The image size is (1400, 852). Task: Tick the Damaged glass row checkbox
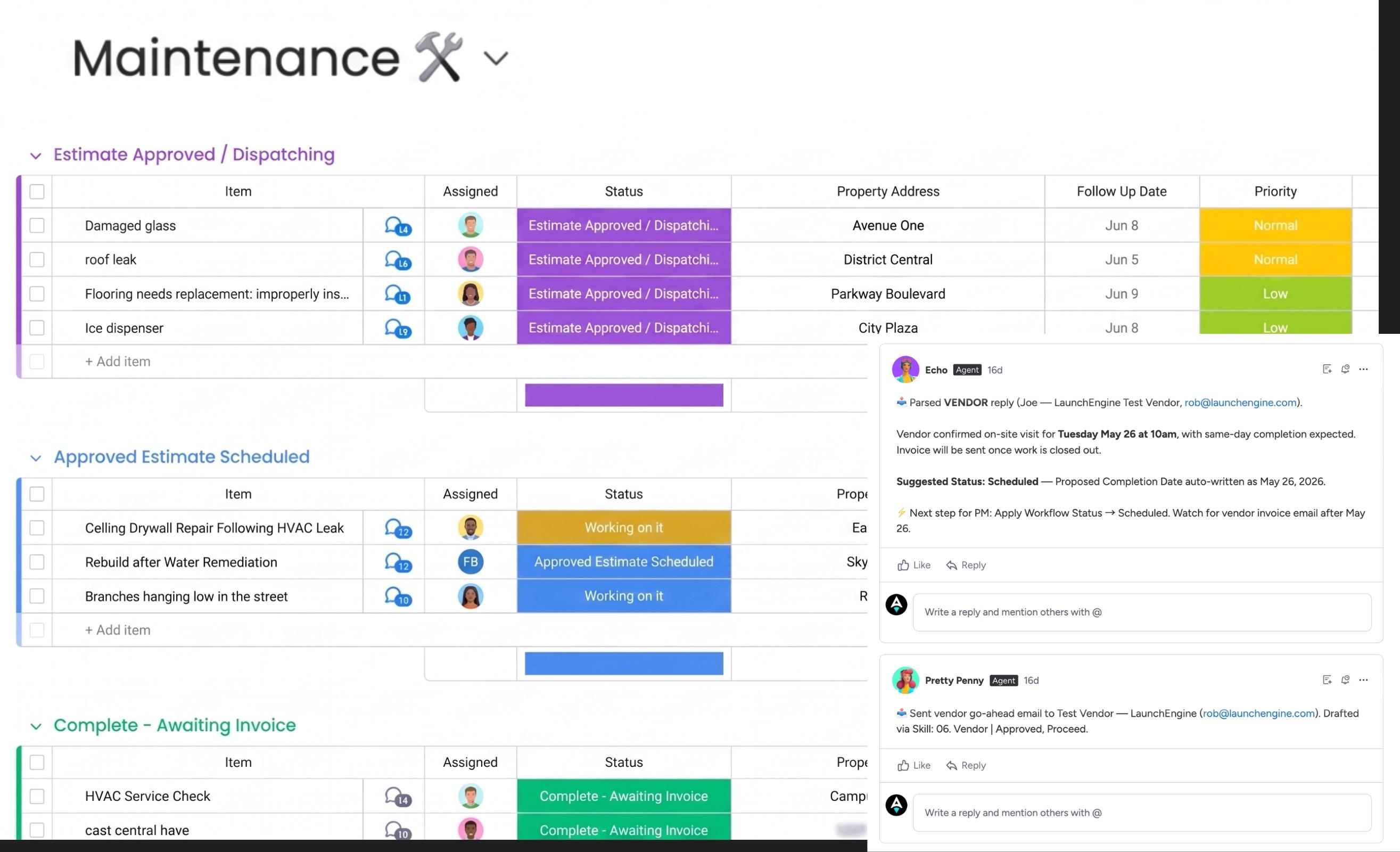point(37,226)
